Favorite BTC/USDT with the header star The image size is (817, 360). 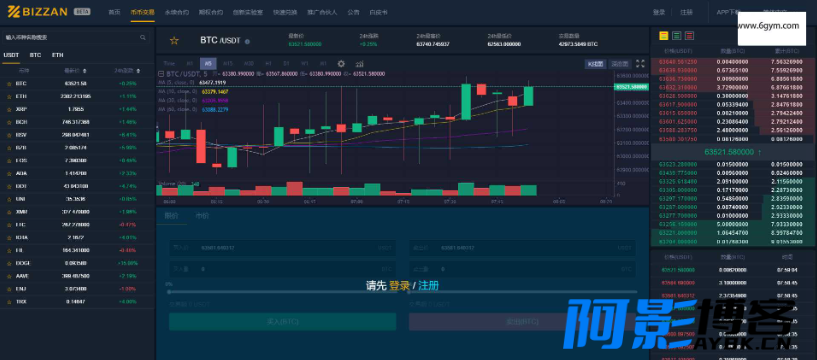tap(174, 41)
